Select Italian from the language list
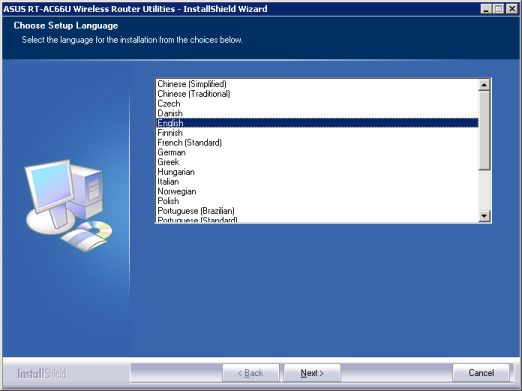The image size is (522, 391). click(317, 182)
